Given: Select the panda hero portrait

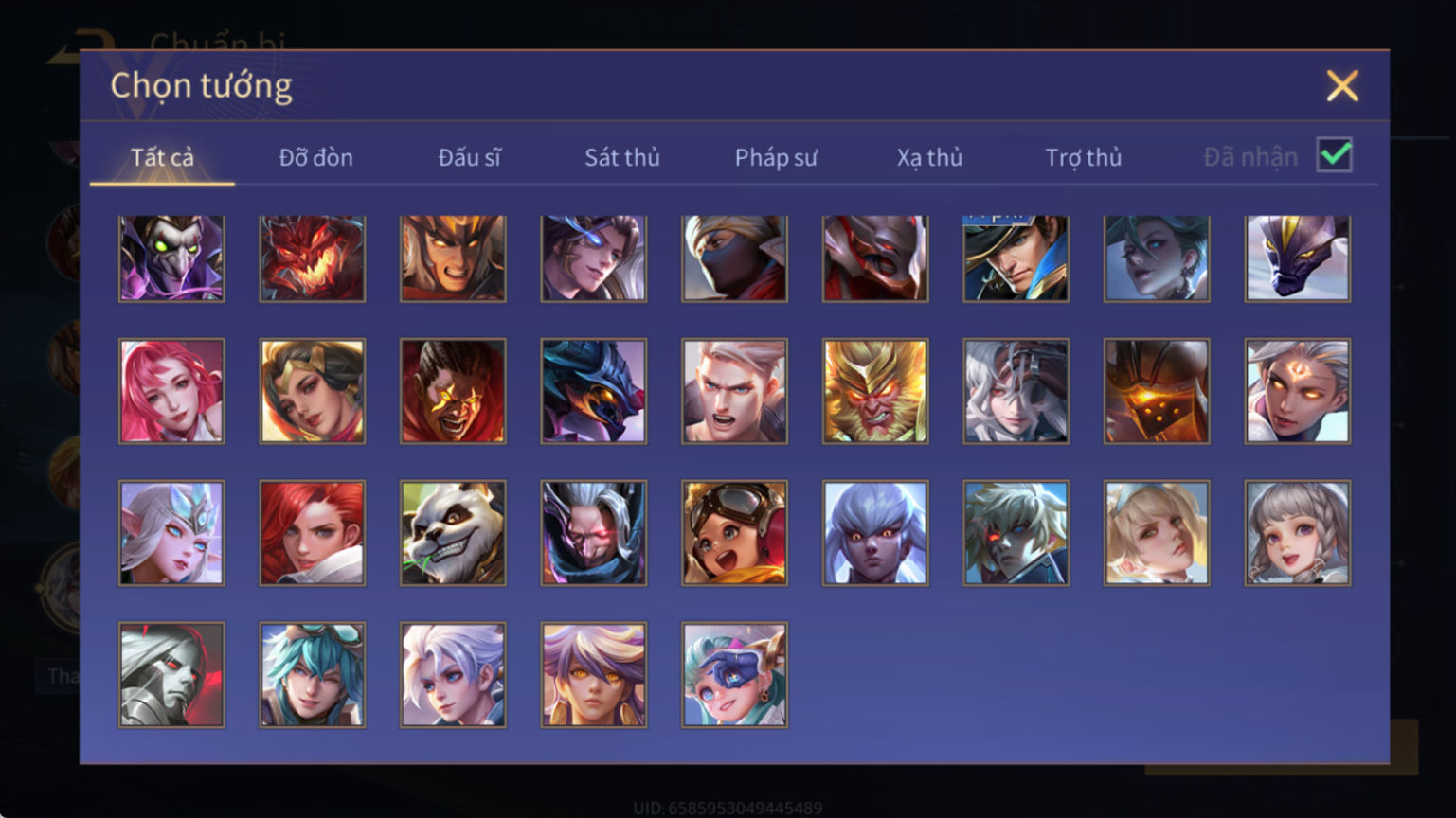Looking at the screenshot, I should [x=453, y=533].
